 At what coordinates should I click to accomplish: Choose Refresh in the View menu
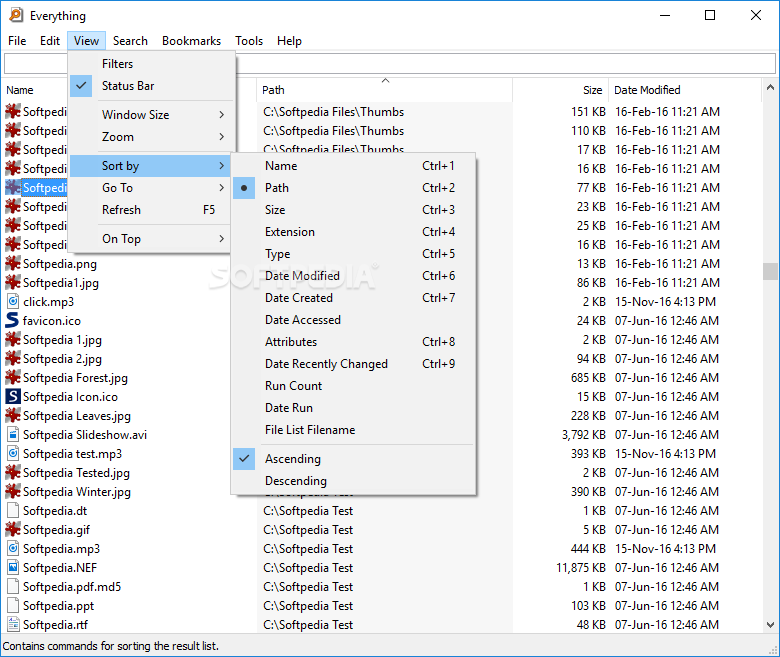[x=151, y=209]
